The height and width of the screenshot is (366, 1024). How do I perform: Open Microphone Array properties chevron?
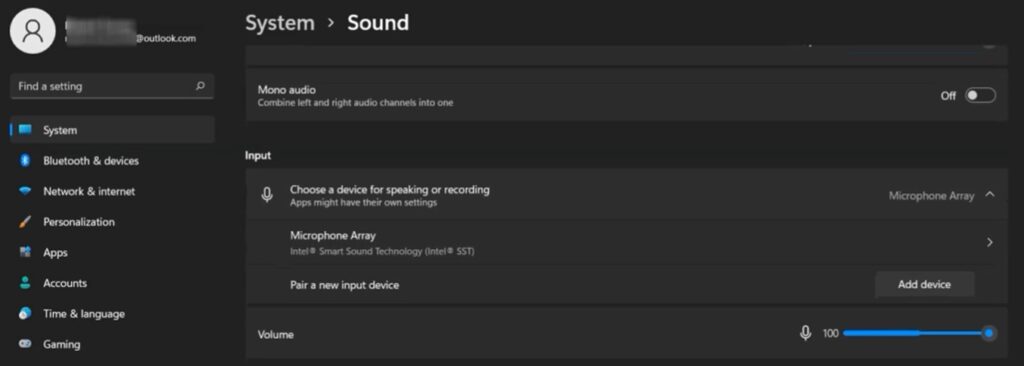point(990,242)
